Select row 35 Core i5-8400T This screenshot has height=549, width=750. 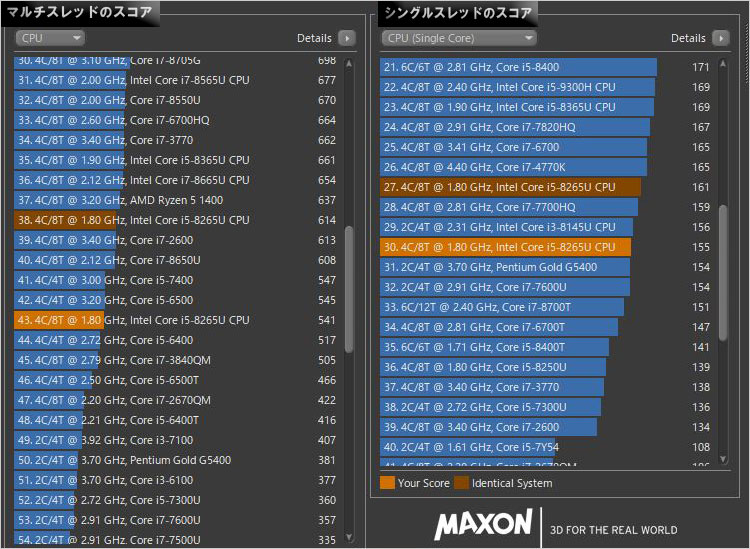(545, 347)
